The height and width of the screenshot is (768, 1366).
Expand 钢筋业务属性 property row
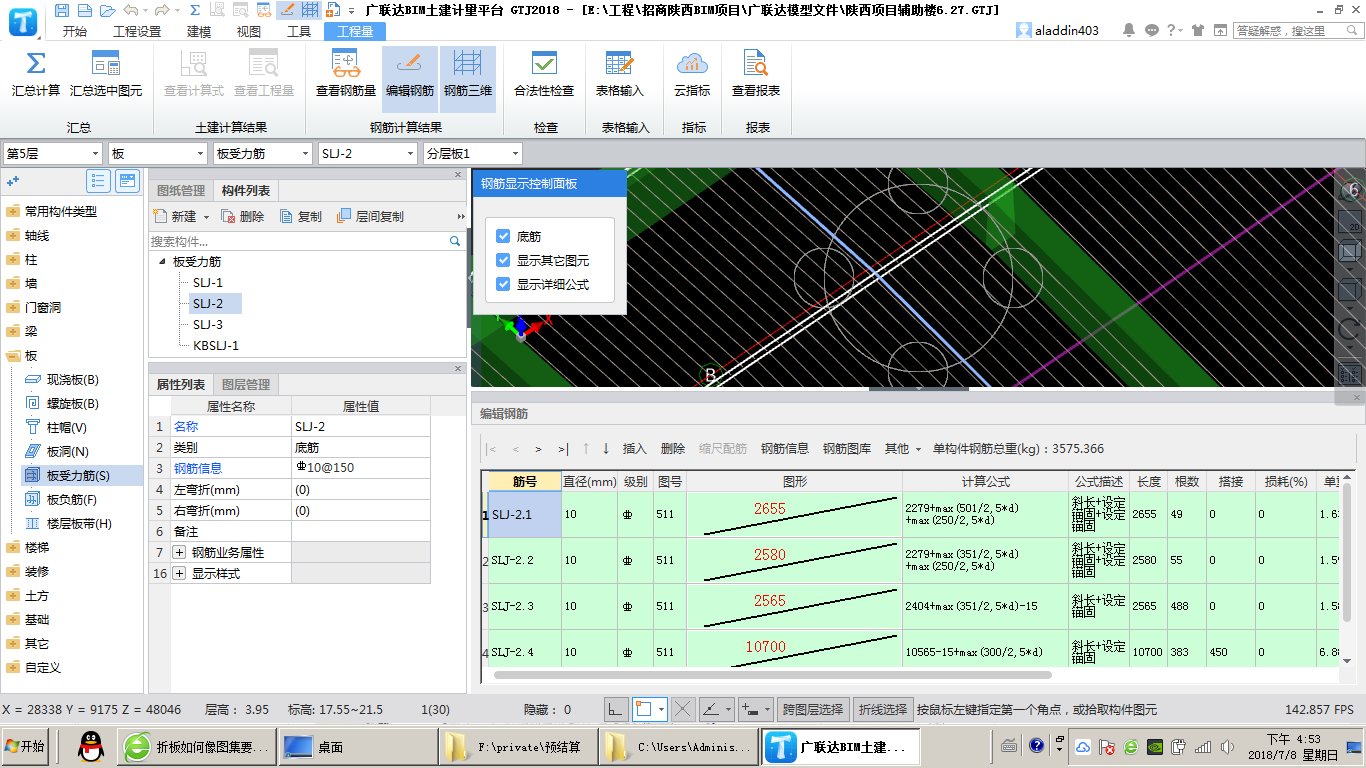(180, 552)
